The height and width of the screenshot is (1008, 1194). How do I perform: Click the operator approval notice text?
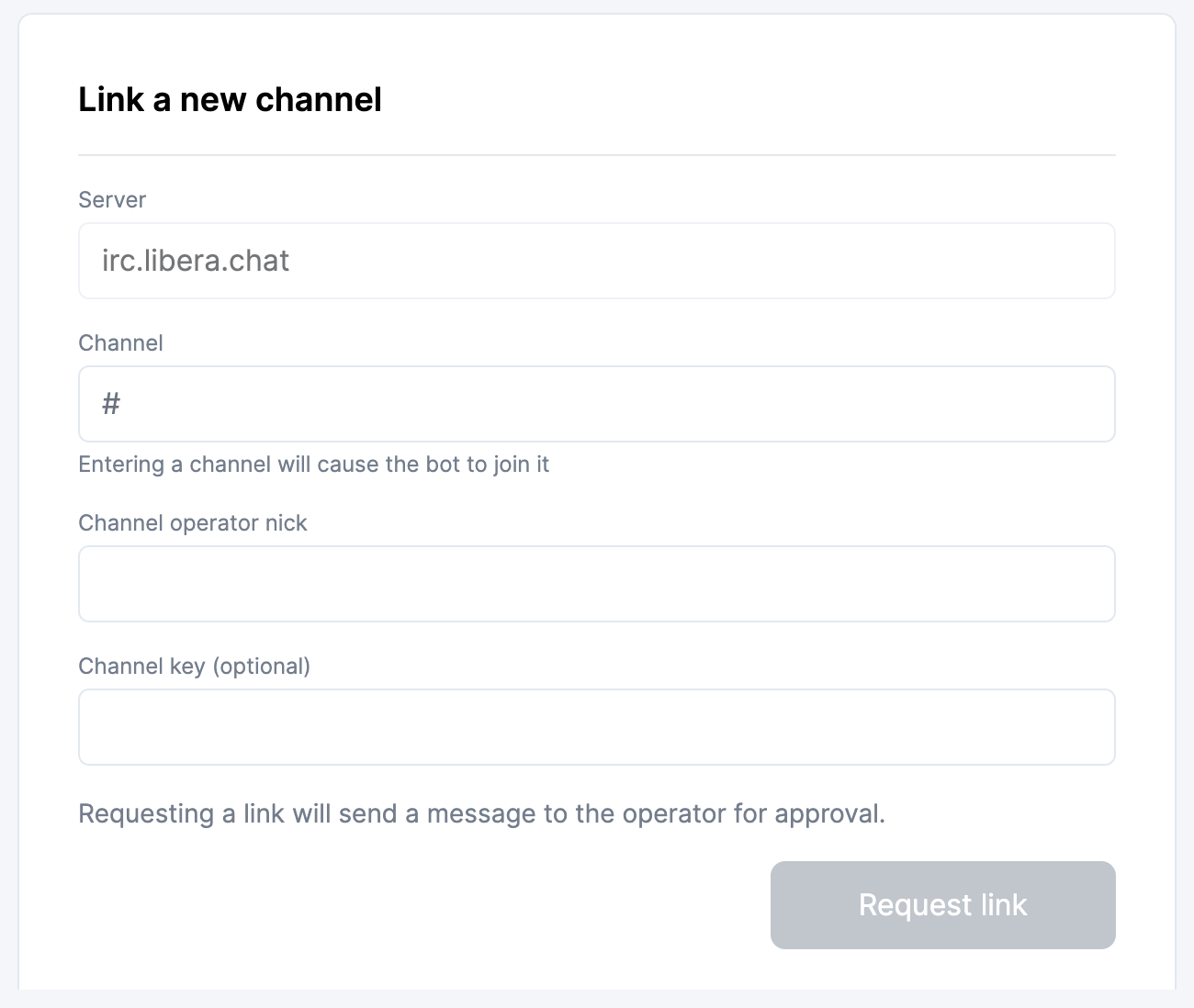481,814
